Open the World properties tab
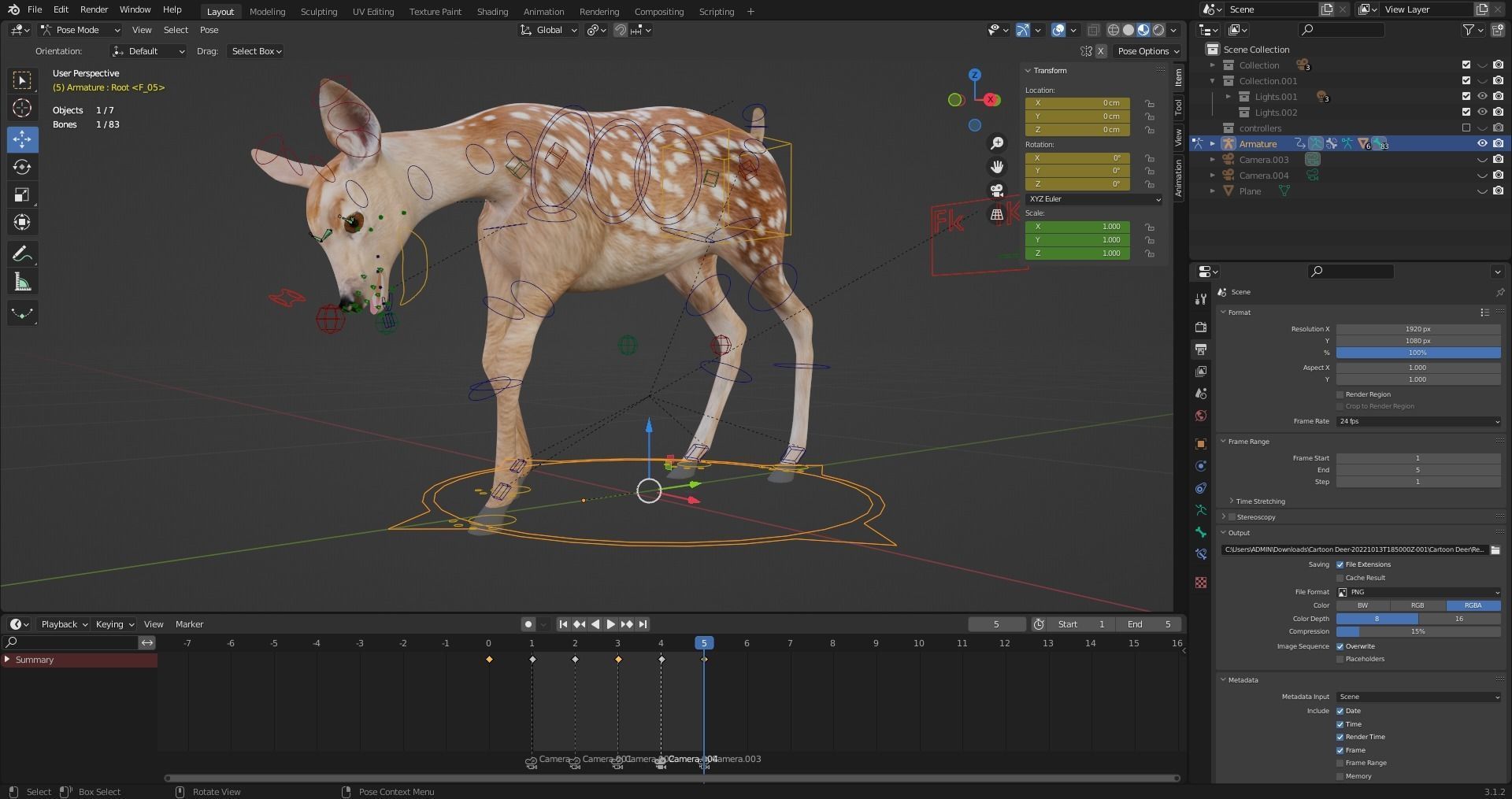1512x799 pixels. click(x=1201, y=416)
